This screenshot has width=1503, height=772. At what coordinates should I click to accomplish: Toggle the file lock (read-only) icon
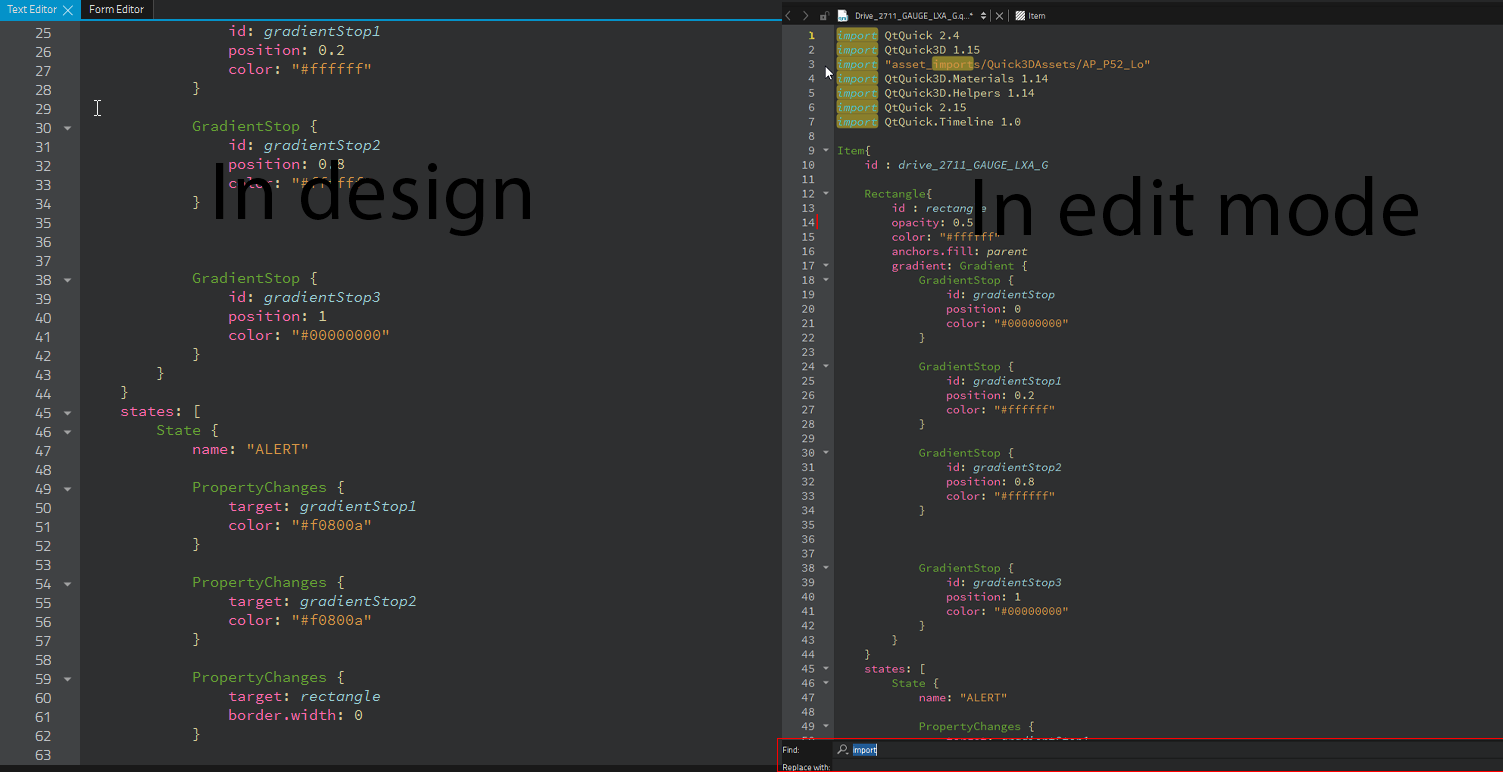tap(824, 16)
